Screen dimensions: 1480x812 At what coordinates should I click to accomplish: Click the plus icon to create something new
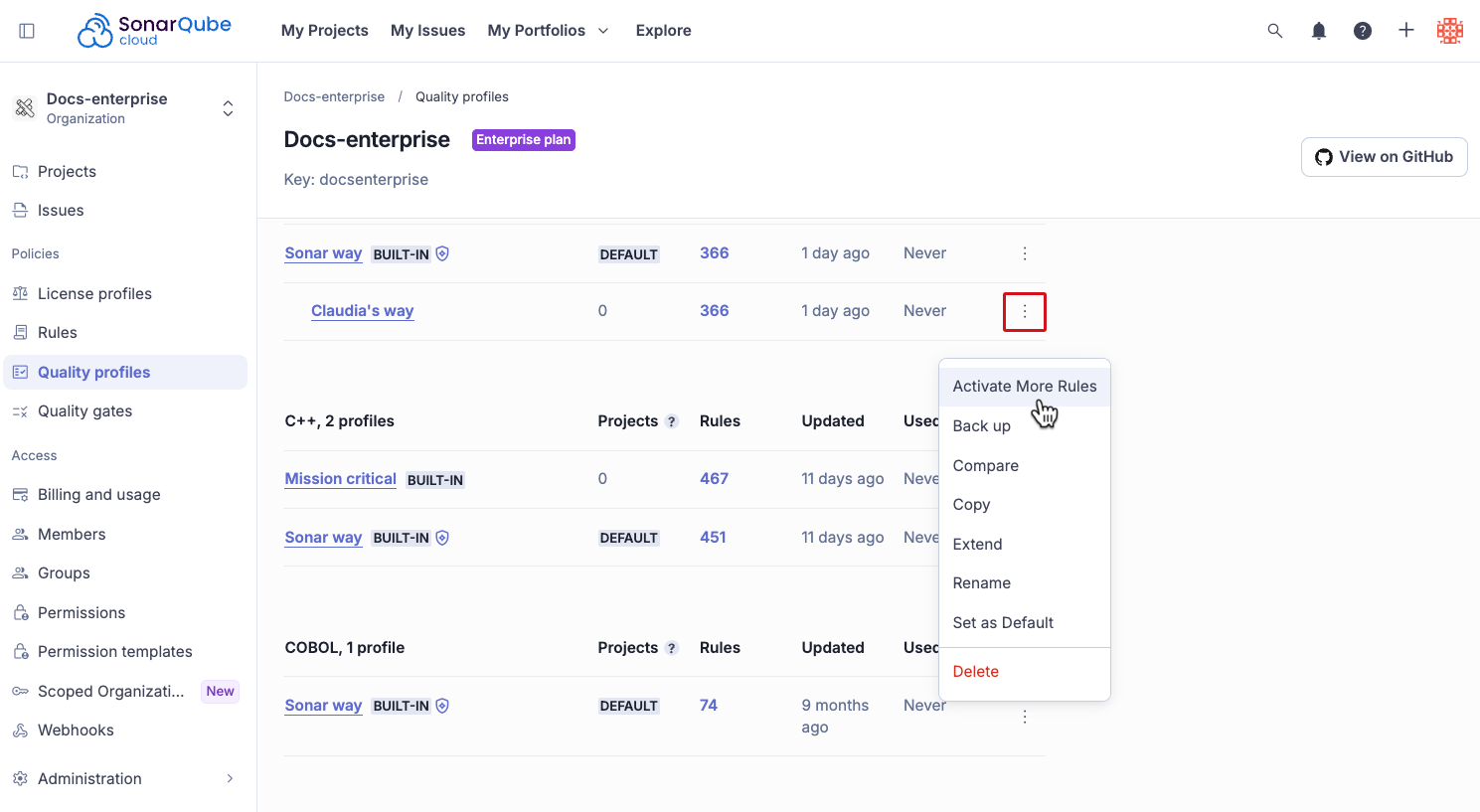click(1406, 31)
